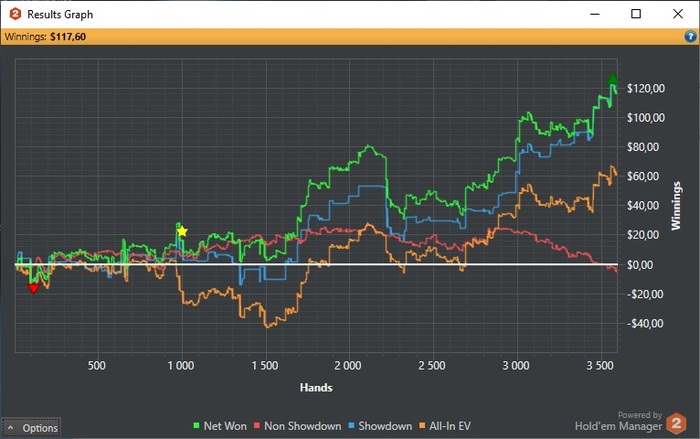Select the yellow star marker on the graph
The image size is (700, 439).
(182, 231)
